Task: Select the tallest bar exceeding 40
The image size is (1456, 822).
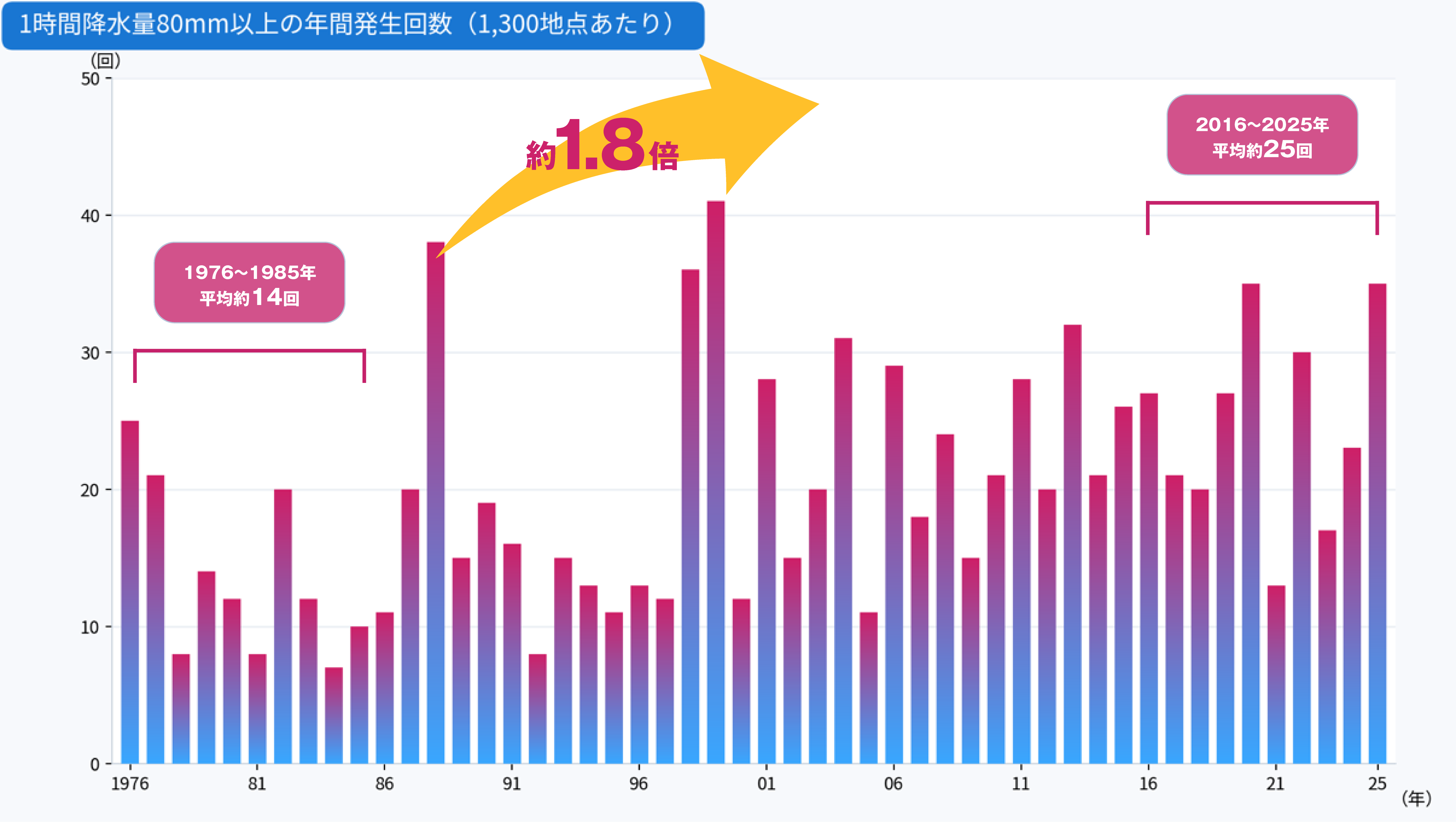Action: click(716, 483)
